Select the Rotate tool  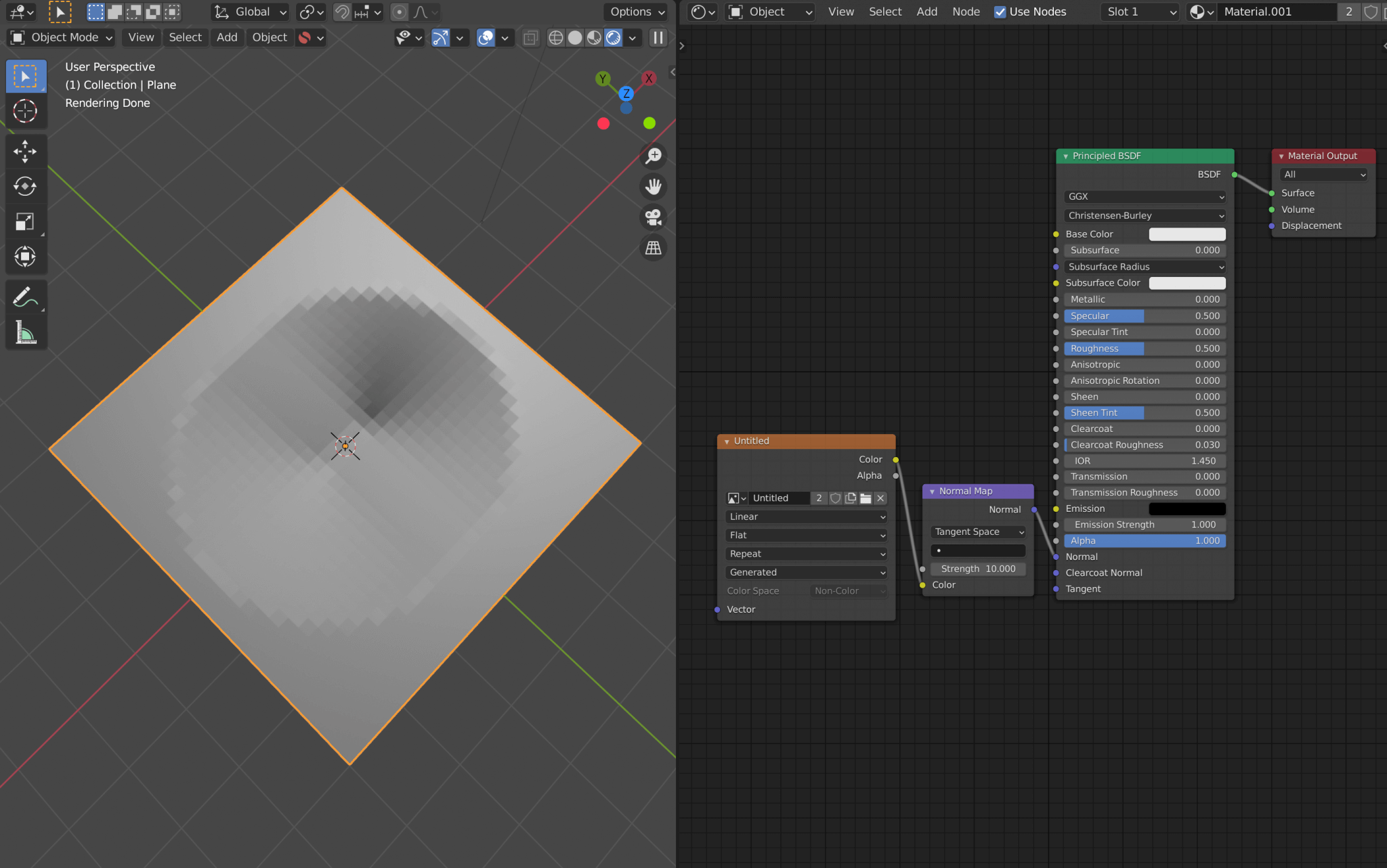click(26, 187)
